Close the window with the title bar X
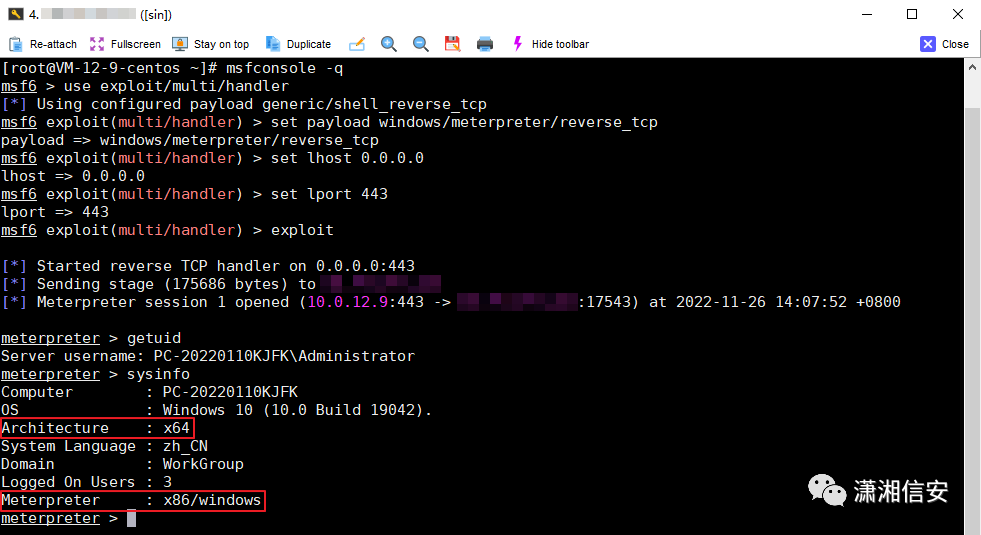981x535 pixels. [x=958, y=14]
